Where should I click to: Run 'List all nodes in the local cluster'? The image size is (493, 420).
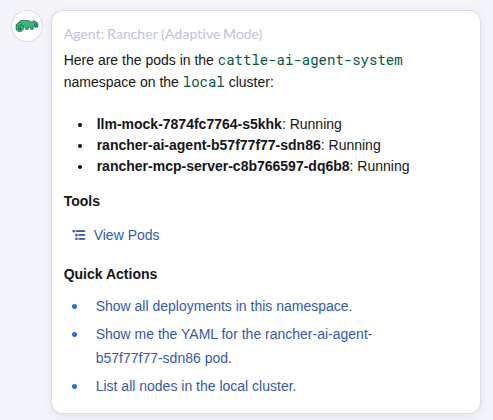click(x=196, y=386)
